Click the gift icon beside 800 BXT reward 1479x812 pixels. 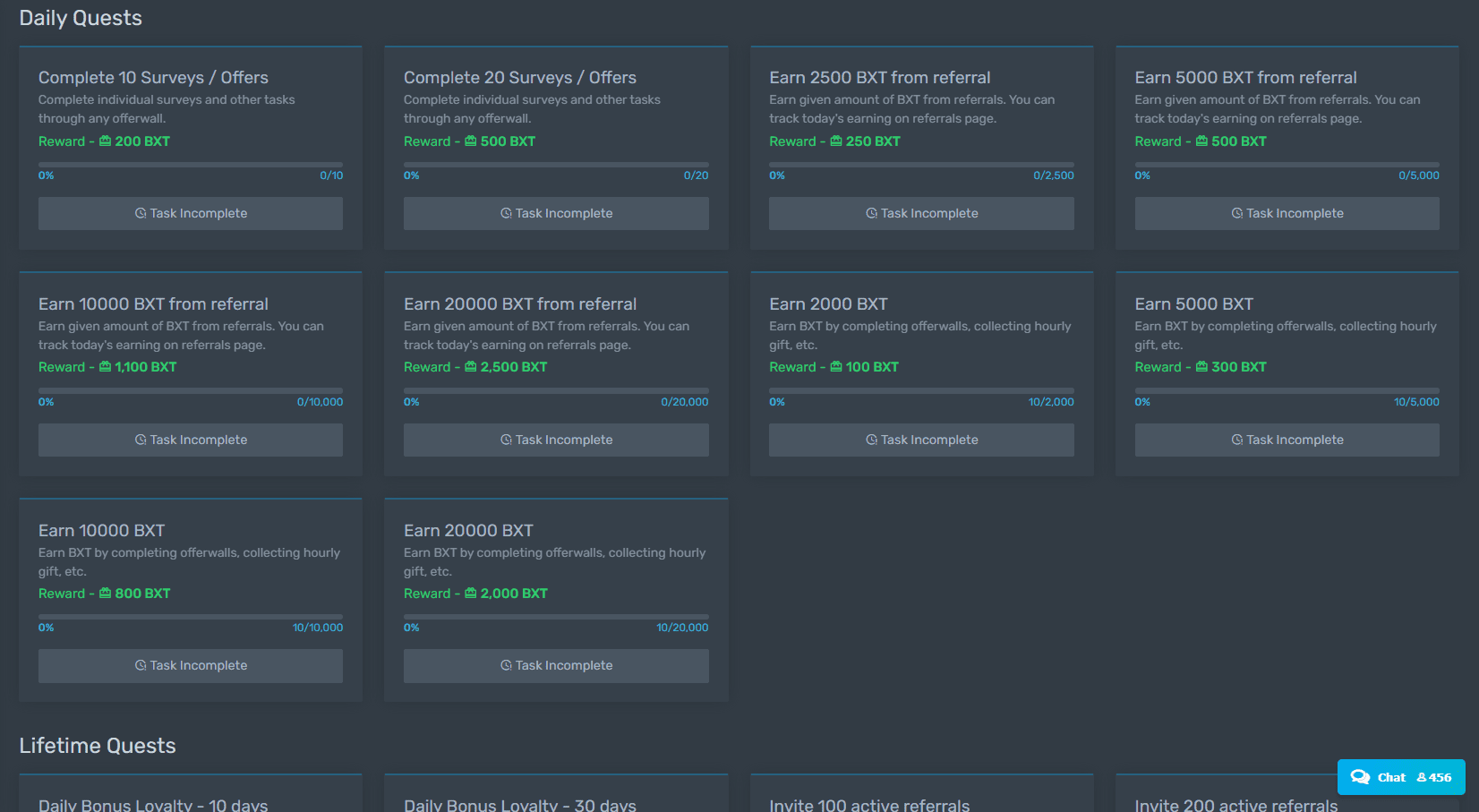pos(105,594)
